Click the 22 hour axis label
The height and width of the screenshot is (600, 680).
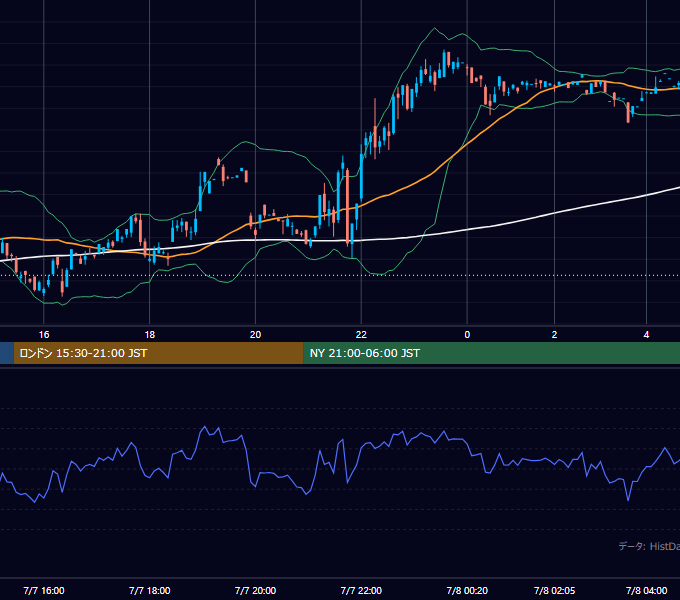point(361,335)
